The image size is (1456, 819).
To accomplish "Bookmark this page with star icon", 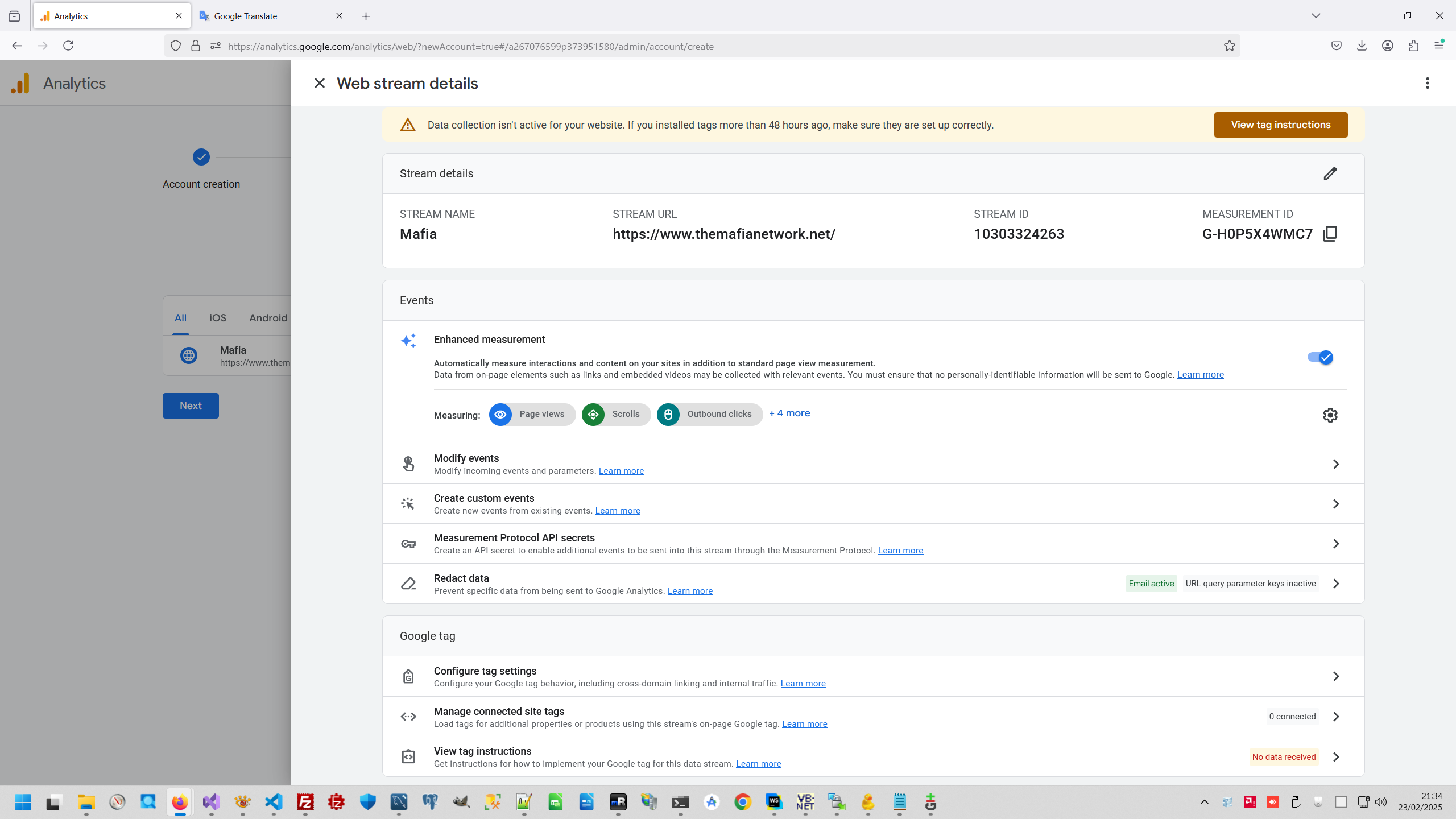I will point(1229,46).
